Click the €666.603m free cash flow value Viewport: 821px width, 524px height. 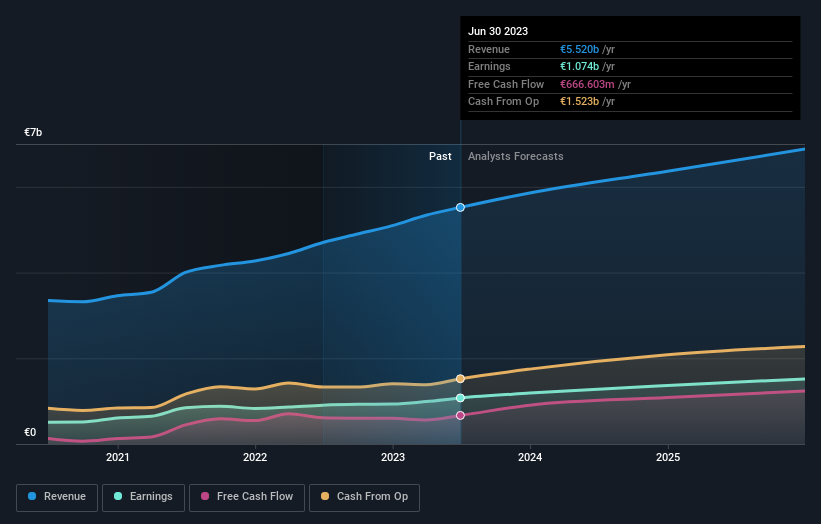587,84
